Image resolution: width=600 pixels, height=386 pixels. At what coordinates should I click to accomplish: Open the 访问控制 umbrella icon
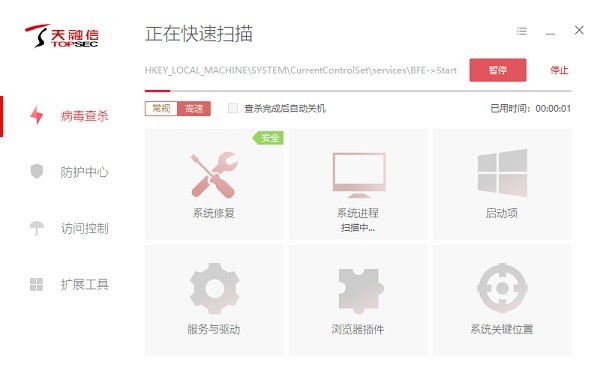point(37,228)
